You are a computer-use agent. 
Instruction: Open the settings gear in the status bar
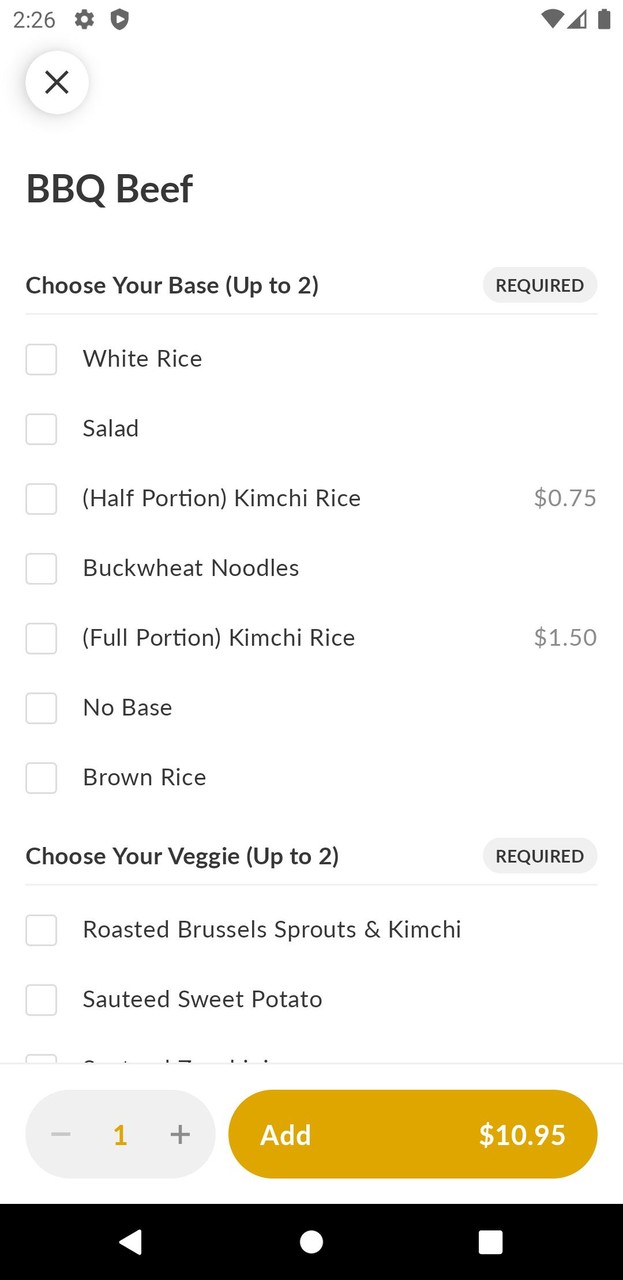pyautogui.click(x=84, y=19)
